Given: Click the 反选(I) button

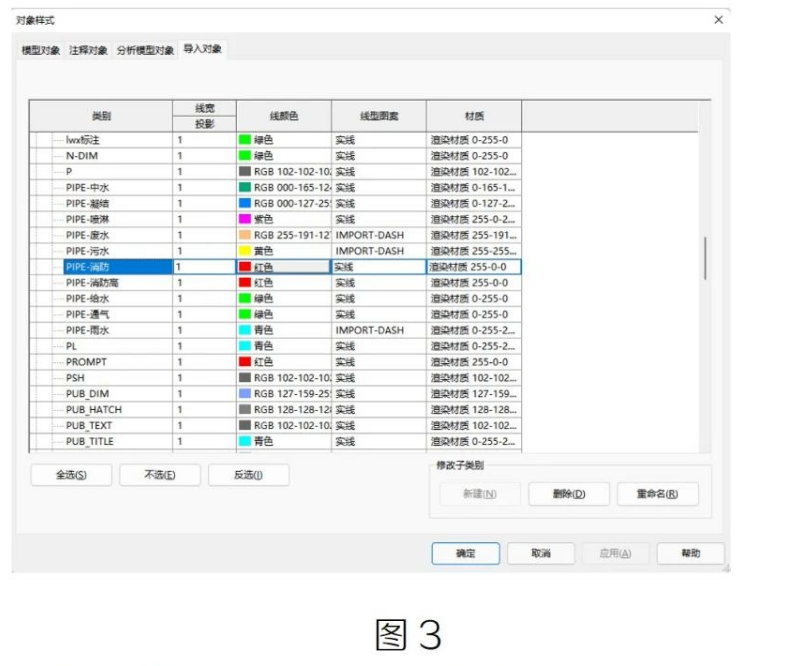Looking at the screenshot, I should pos(248,475).
